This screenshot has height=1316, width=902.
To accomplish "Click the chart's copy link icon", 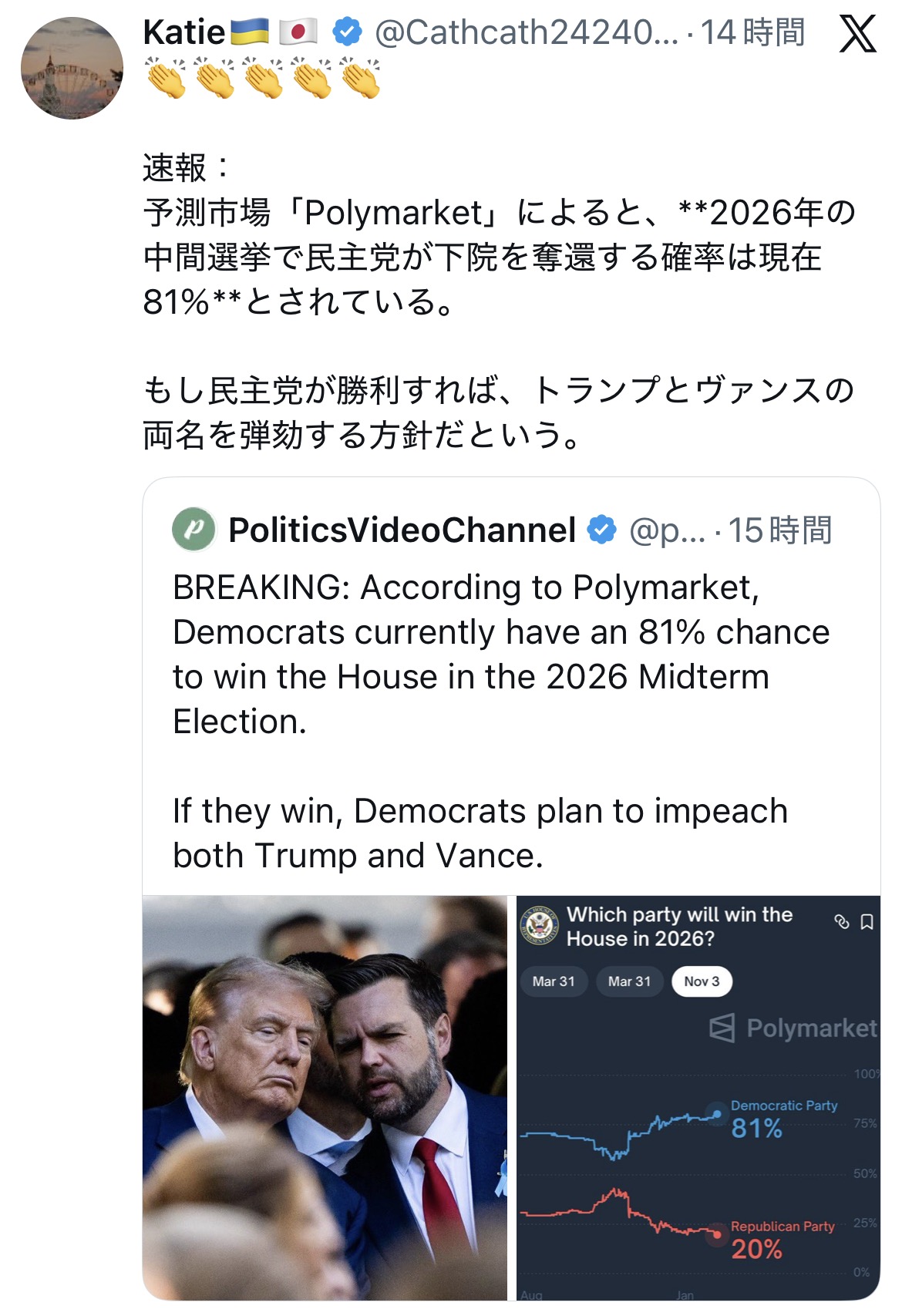I will tap(842, 921).
